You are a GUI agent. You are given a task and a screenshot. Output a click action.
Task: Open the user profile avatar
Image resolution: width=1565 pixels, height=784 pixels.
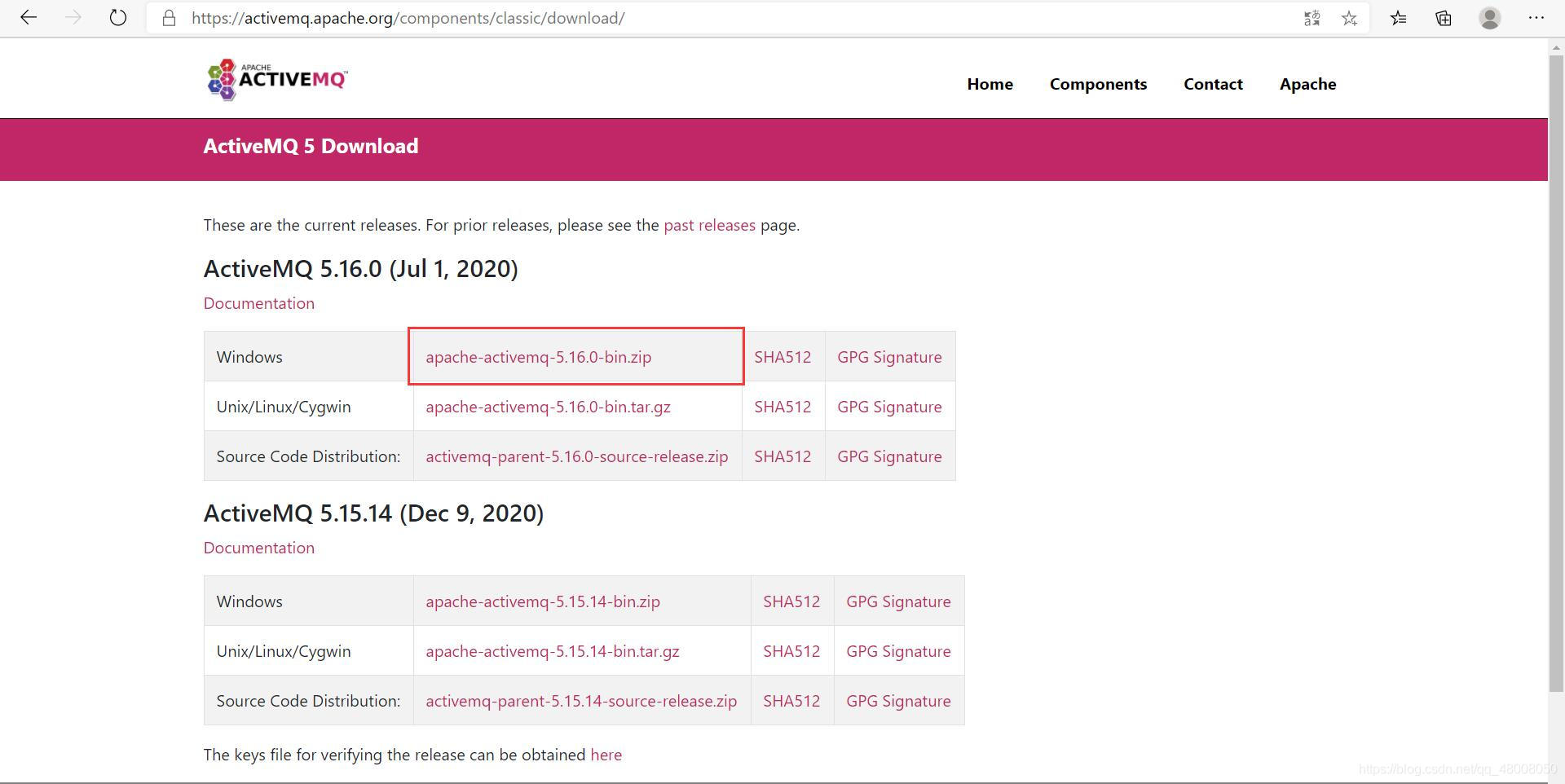point(1490,18)
